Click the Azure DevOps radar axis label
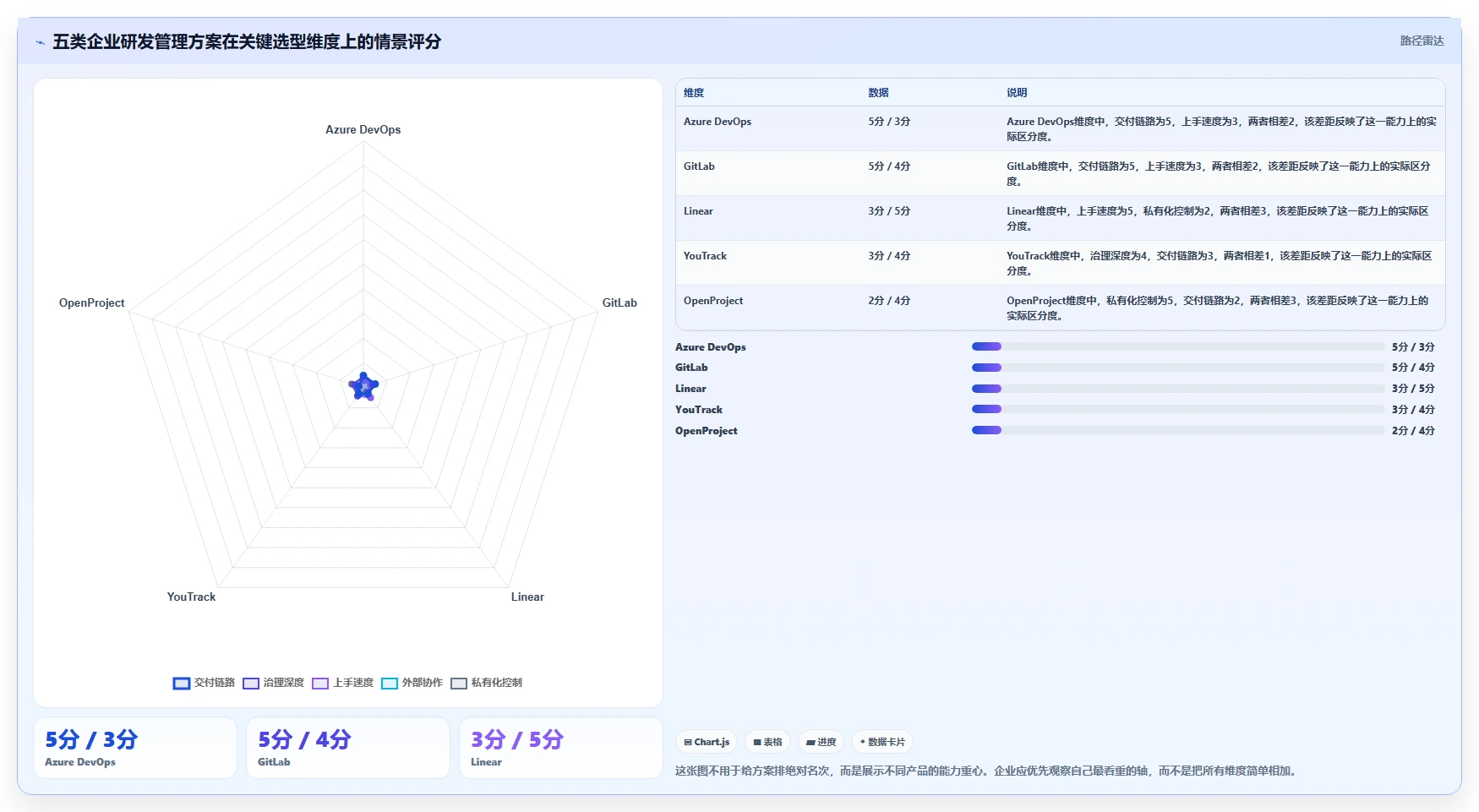1479x812 pixels. (363, 129)
